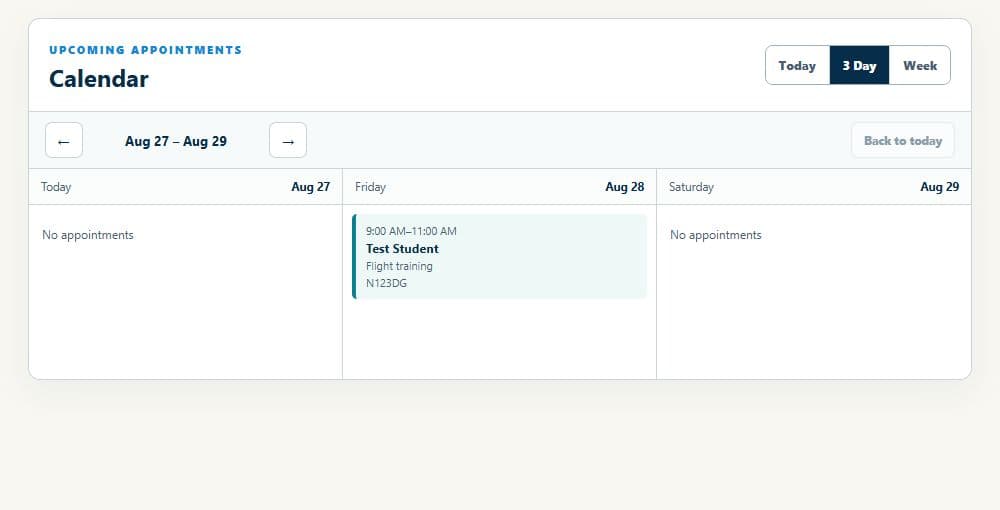Click the Flight training label
Viewport: 1000px width, 510px height.
[x=399, y=266]
